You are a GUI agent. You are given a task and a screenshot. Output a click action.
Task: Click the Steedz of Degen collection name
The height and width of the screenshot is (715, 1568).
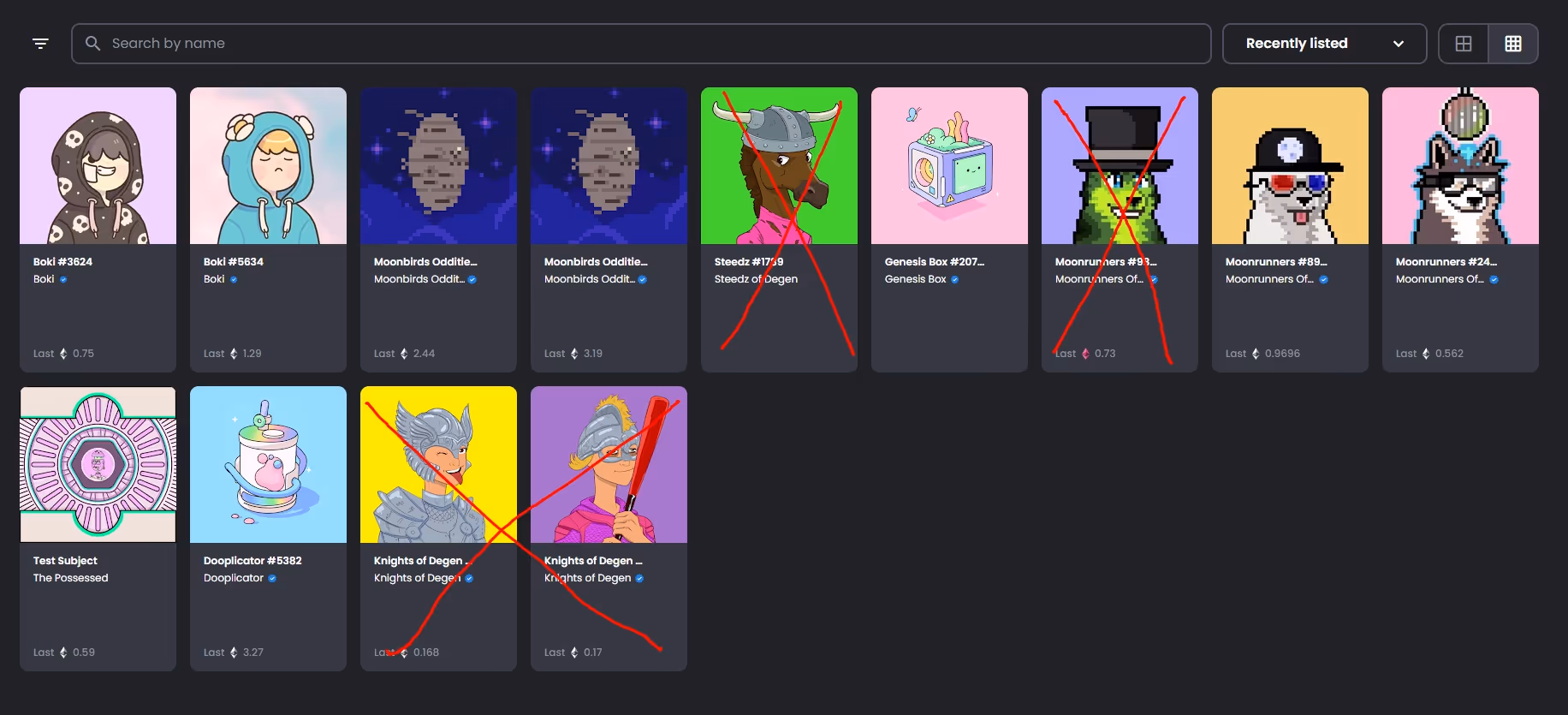(x=756, y=279)
